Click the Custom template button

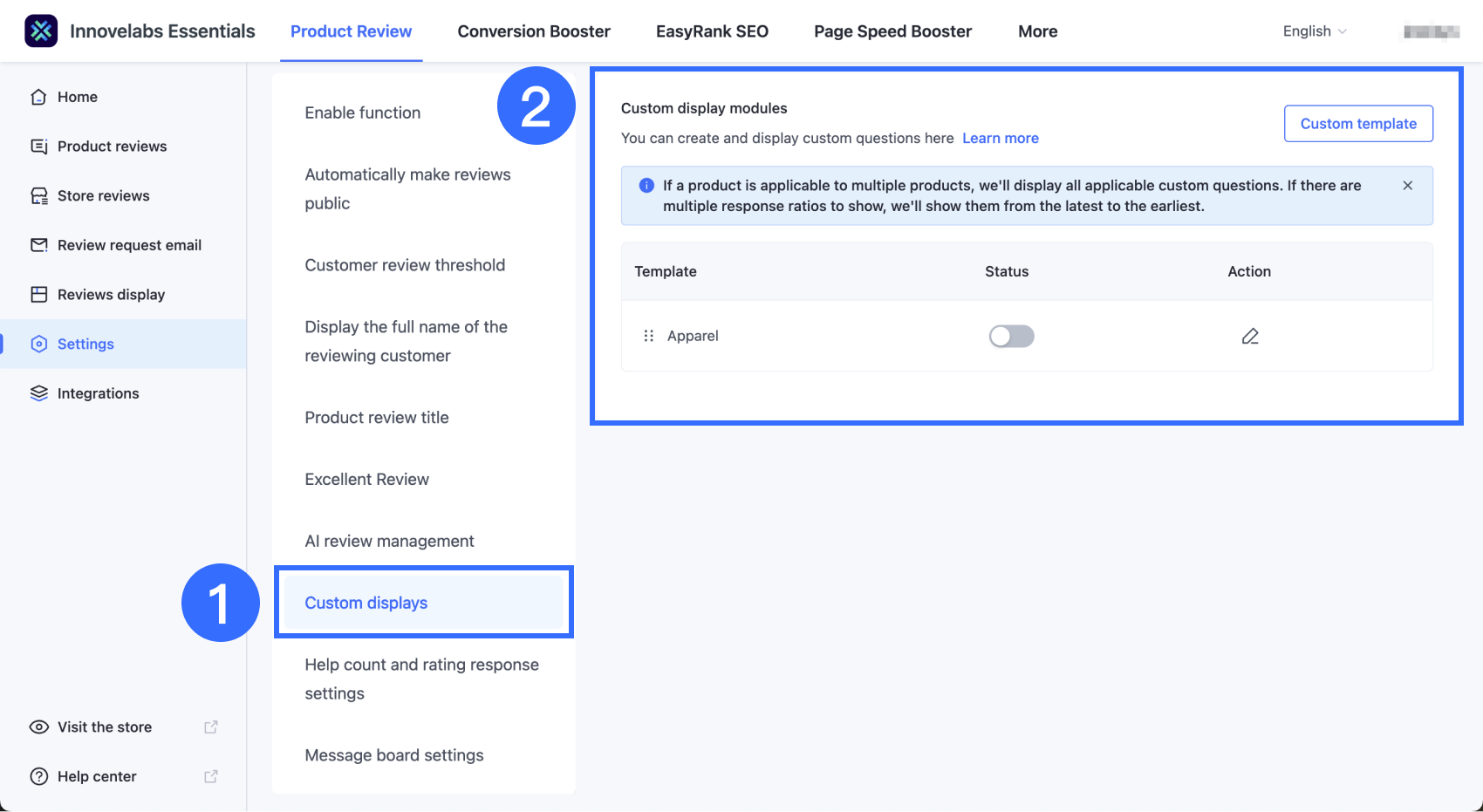tap(1358, 124)
